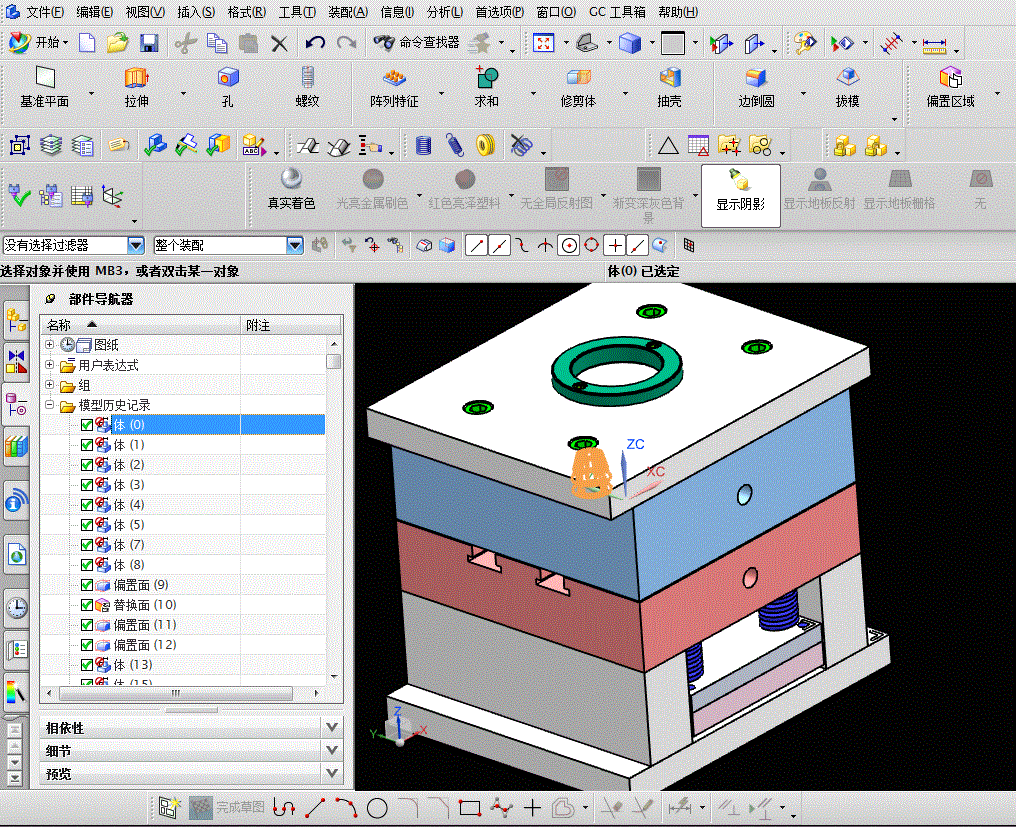This screenshot has width=1016, height=827.
Task: Click the Edge Blend (边倒圆) icon
Action: (756, 78)
